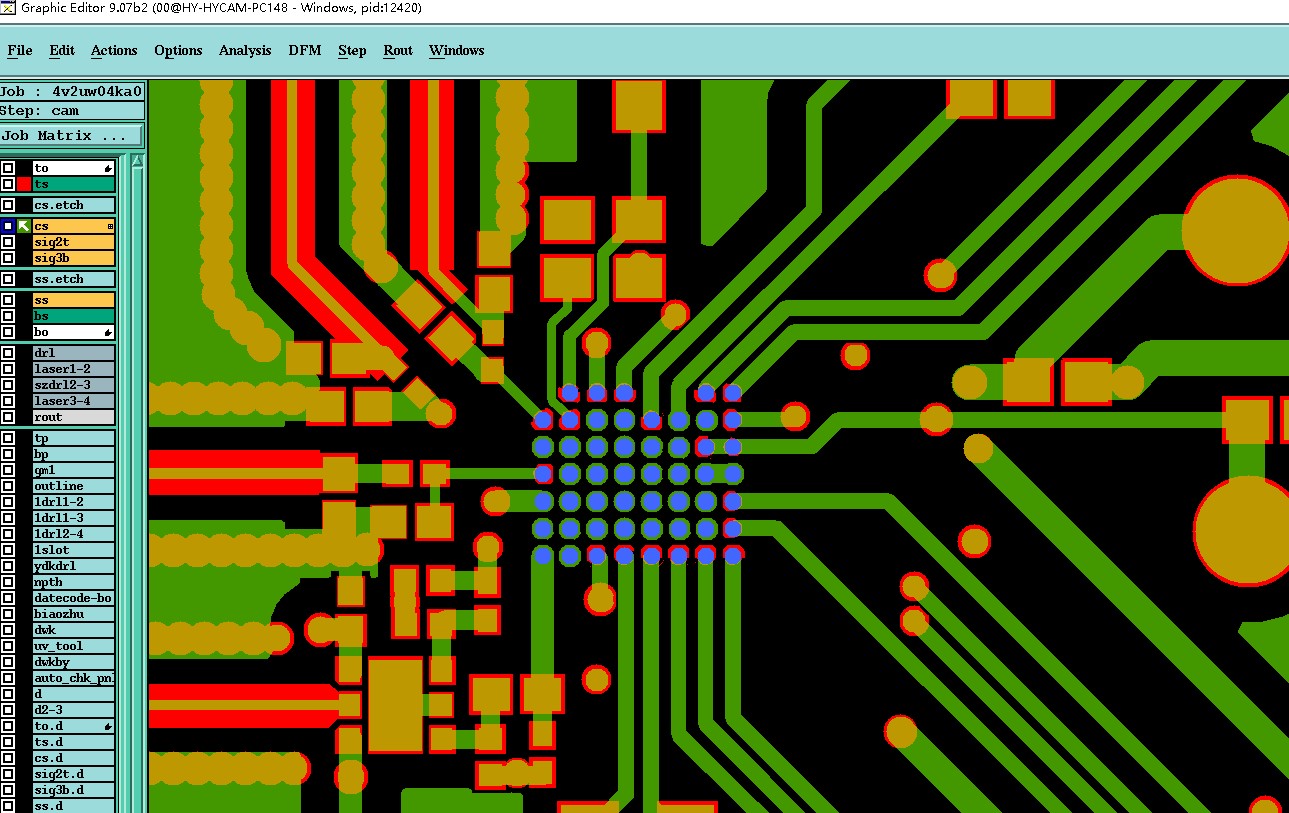Enable the sig3b layer checkbox
Screen dimensions: 1289x813
click(x=8, y=258)
